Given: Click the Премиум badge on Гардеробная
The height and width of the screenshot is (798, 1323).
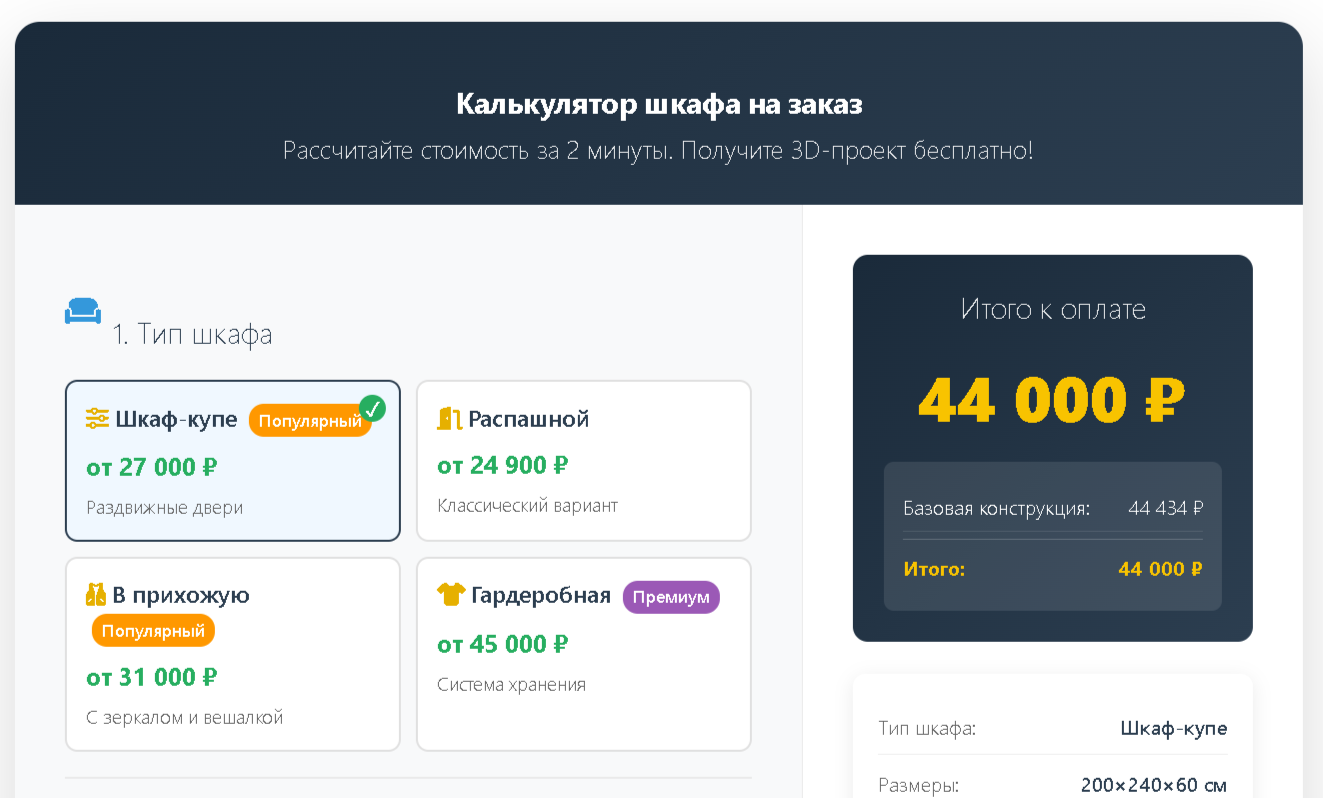Looking at the screenshot, I should coord(671,597).
